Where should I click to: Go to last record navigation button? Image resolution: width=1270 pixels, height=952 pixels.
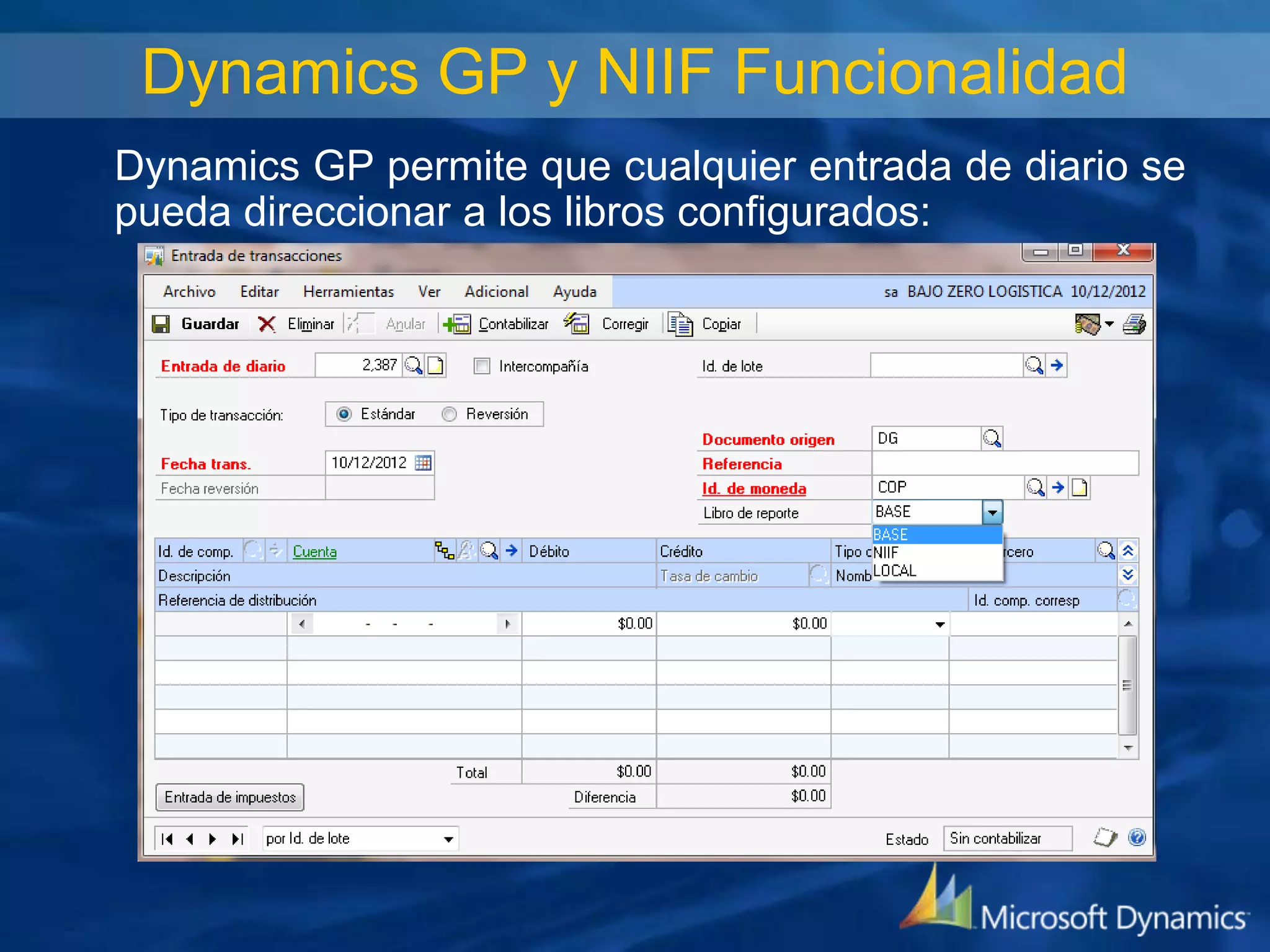[237, 839]
